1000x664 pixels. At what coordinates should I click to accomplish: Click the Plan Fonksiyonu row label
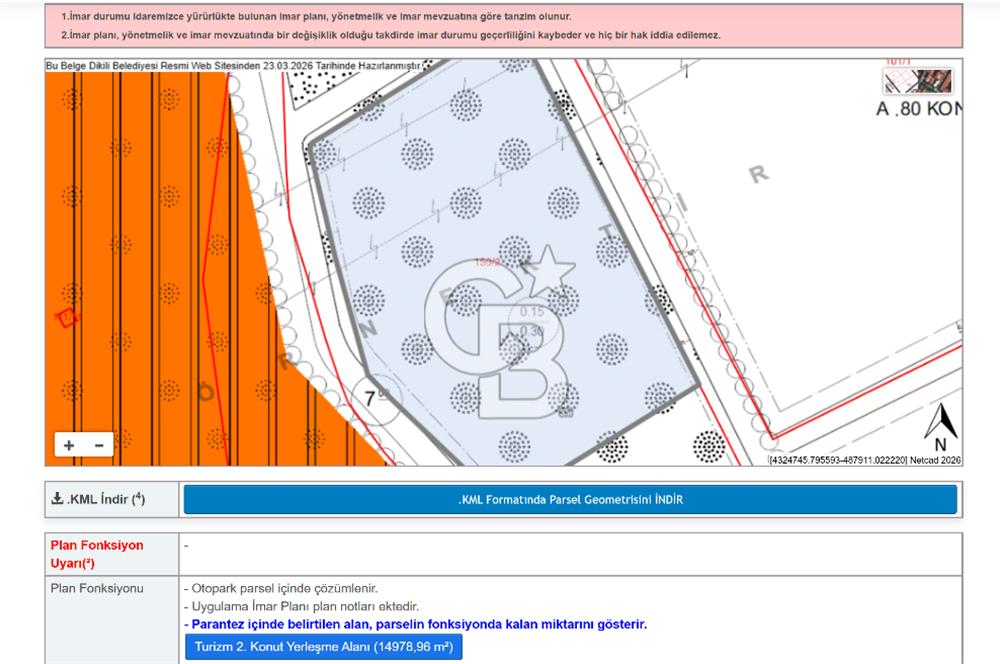tap(97, 588)
